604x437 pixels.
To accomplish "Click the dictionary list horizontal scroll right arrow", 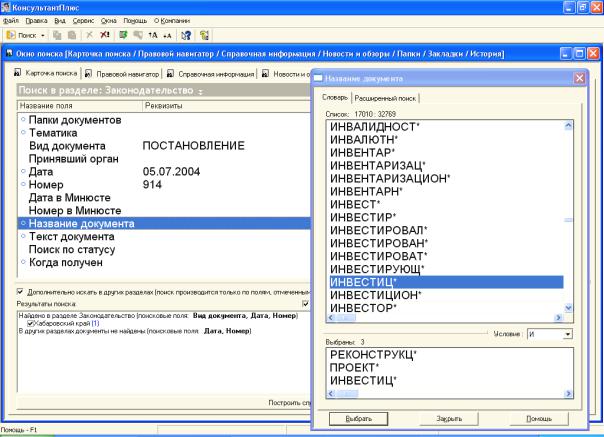I will click(x=558, y=318).
